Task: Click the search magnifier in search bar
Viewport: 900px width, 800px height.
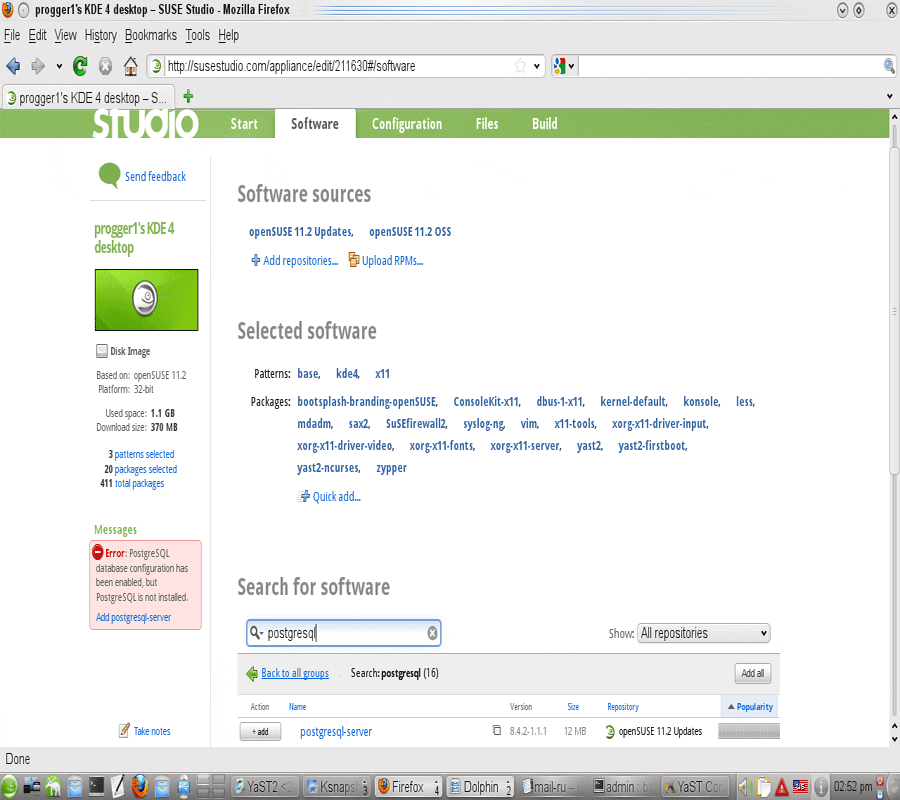Action: [x=889, y=66]
